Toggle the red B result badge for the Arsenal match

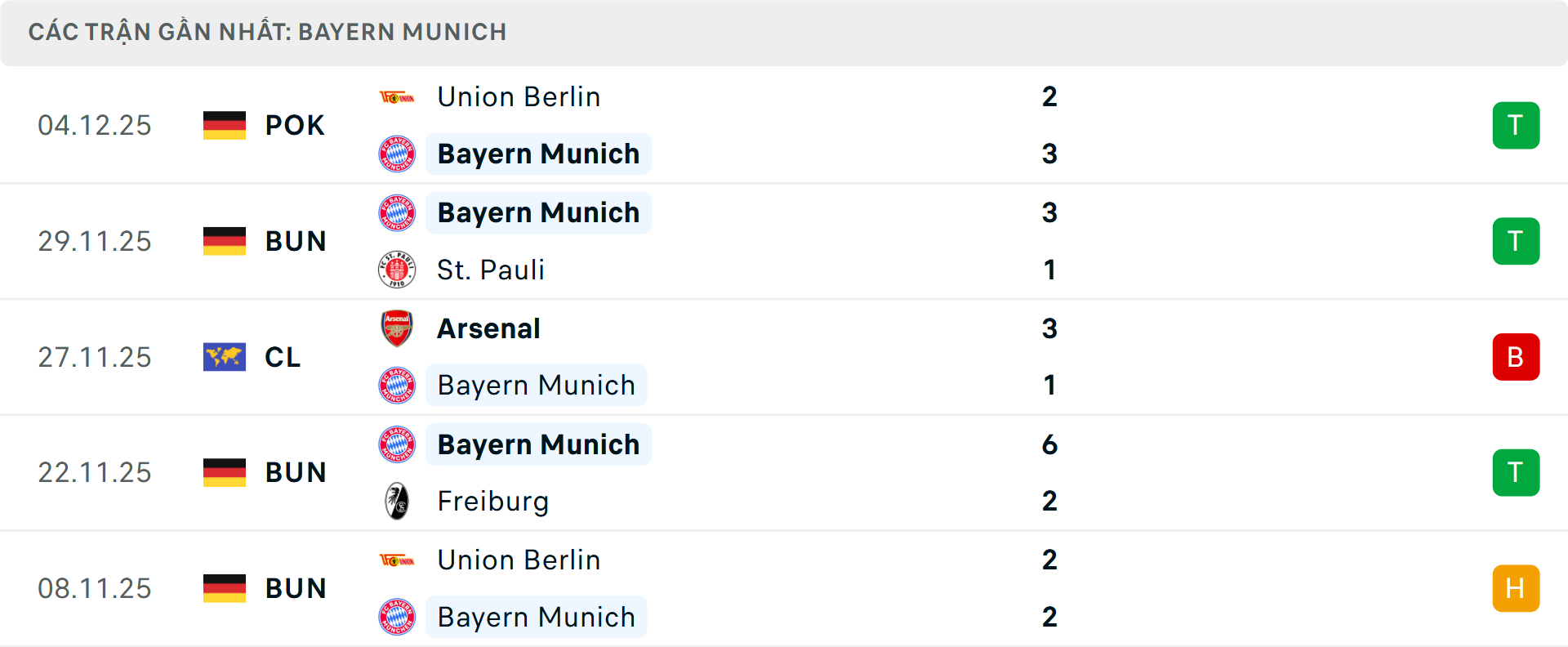tap(1516, 357)
